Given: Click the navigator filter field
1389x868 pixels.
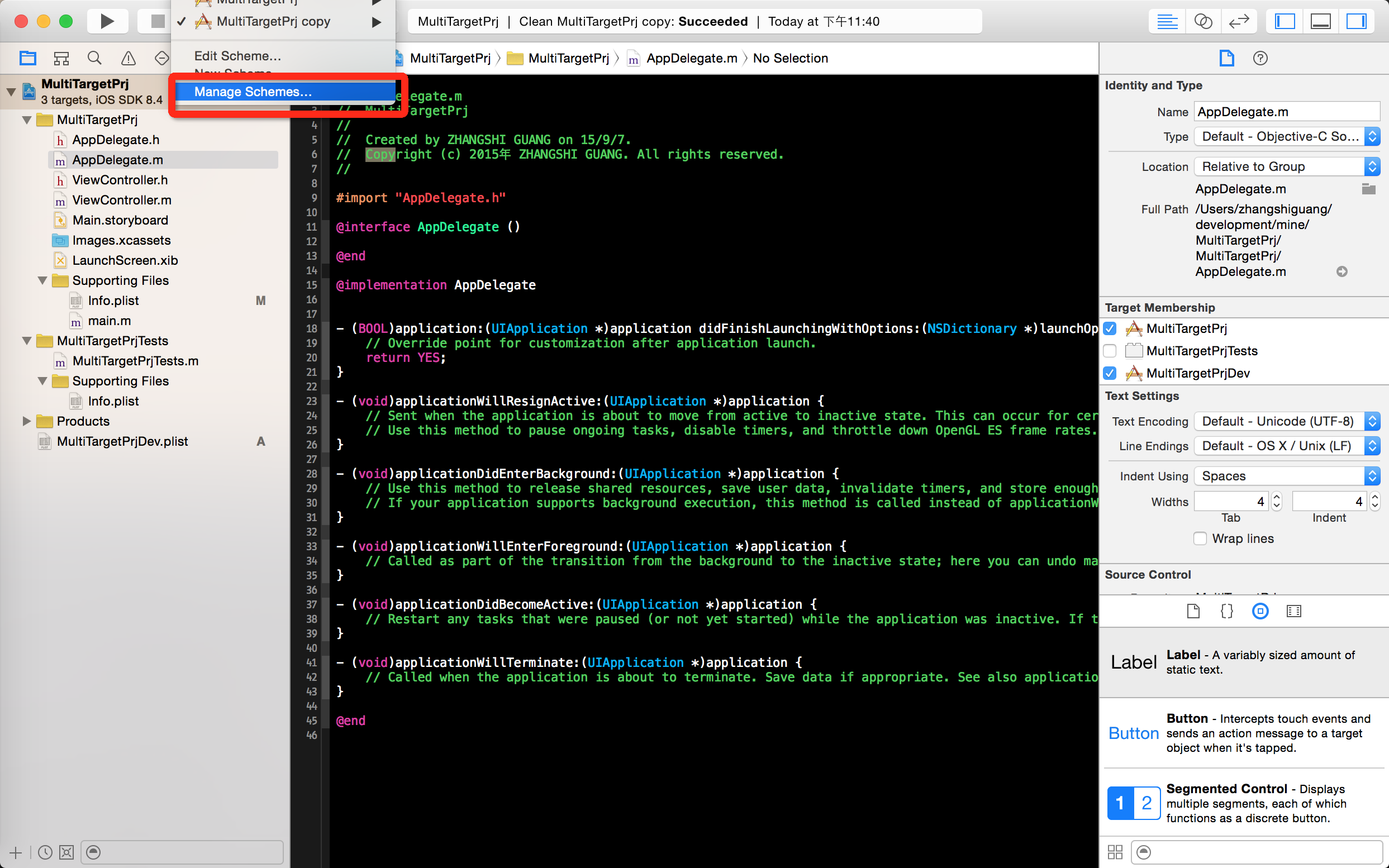Looking at the screenshot, I should (x=182, y=852).
